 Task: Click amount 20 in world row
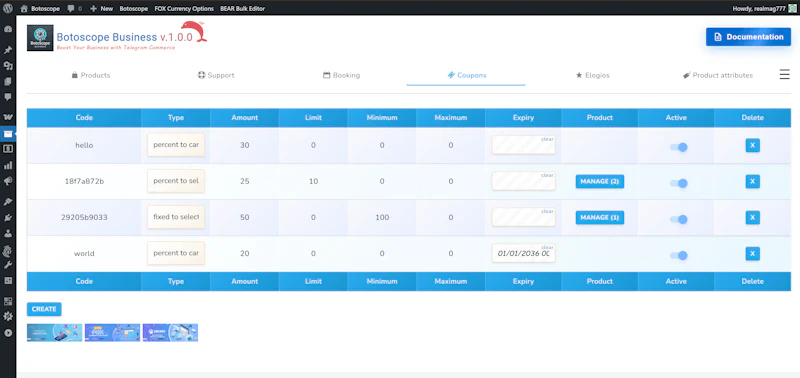click(x=244, y=254)
